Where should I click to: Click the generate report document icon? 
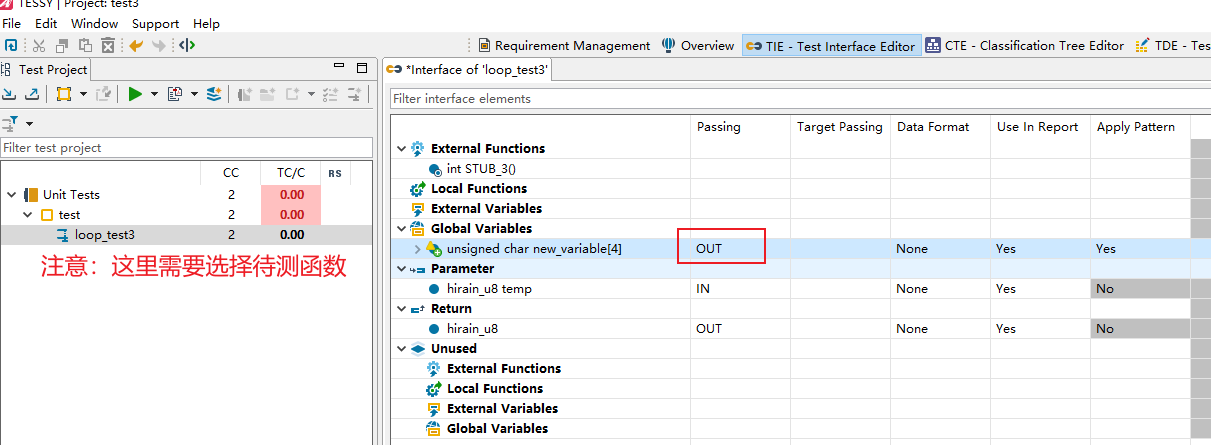point(175,94)
